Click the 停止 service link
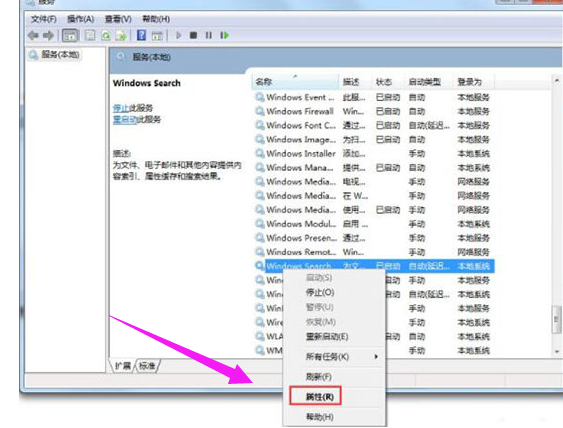563x428 pixels. (x=121, y=108)
